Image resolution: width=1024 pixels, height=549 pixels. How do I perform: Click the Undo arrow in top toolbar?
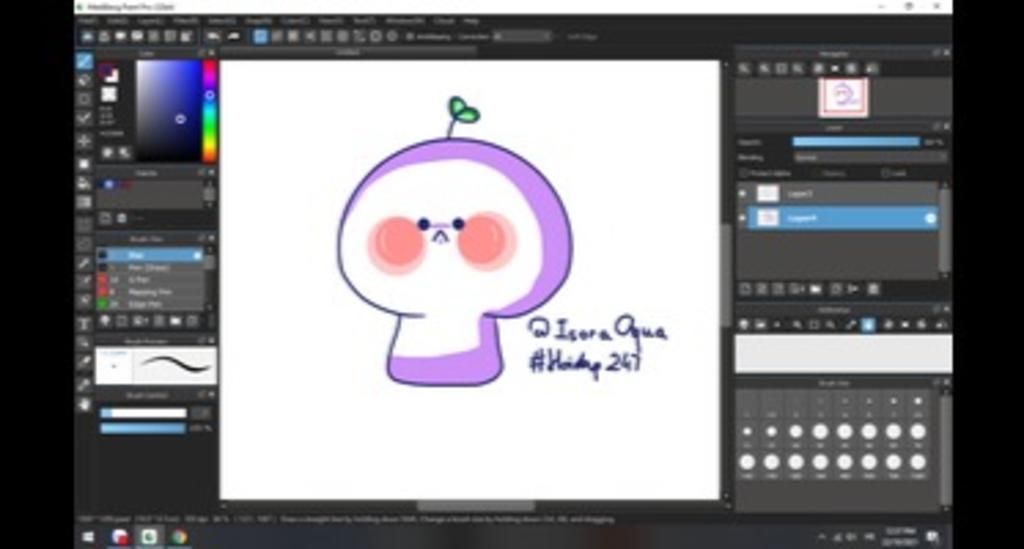[213, 37]
